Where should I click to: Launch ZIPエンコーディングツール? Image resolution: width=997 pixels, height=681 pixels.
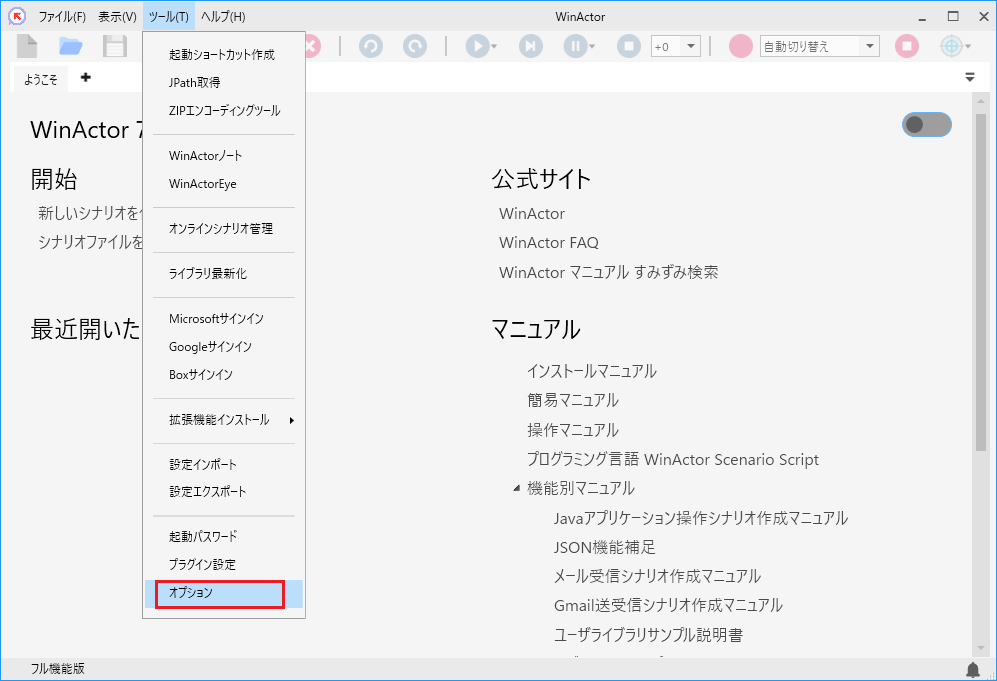(224, 111)
